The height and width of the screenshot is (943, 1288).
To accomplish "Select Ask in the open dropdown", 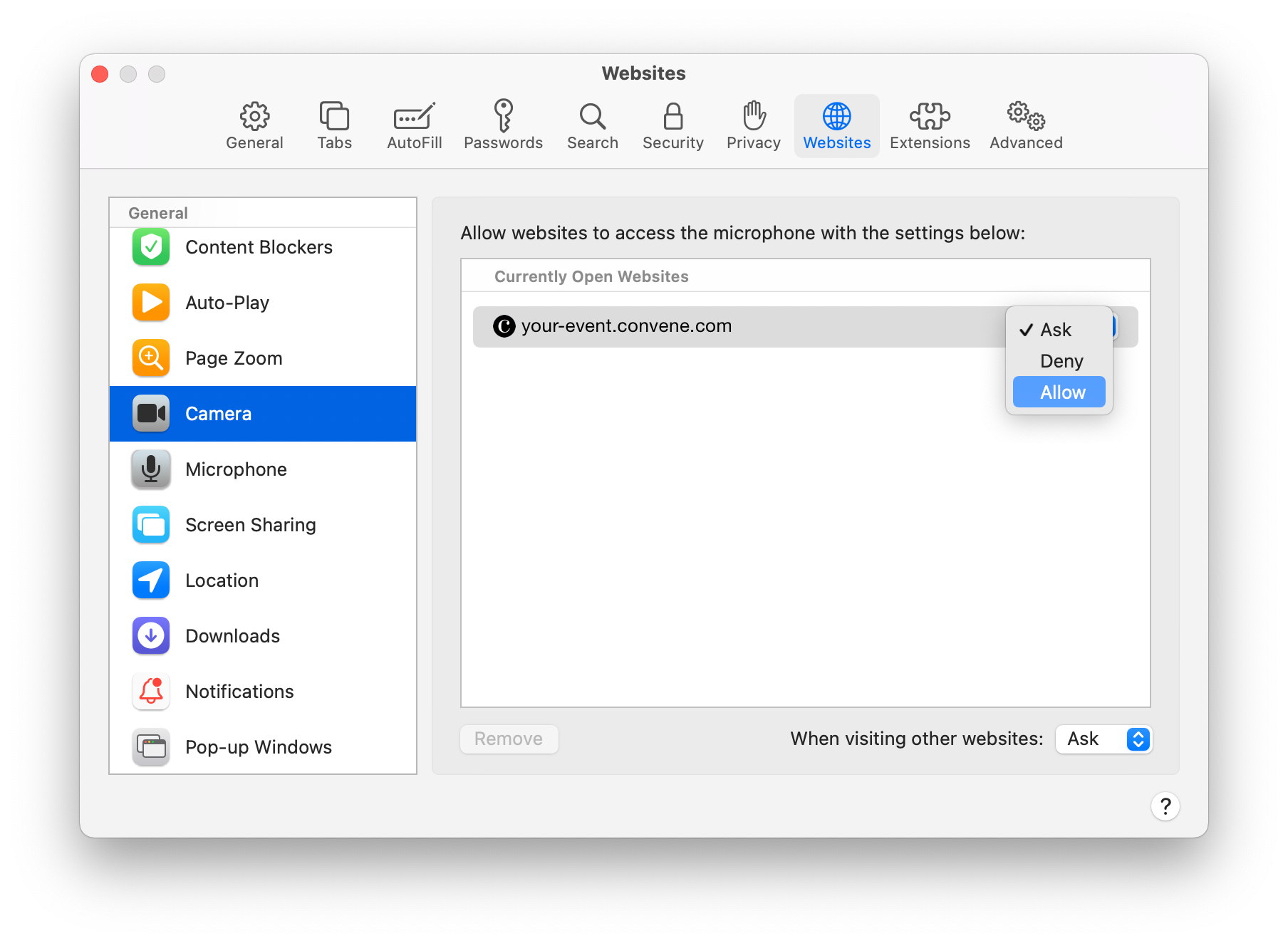I will click(1056, 330).
